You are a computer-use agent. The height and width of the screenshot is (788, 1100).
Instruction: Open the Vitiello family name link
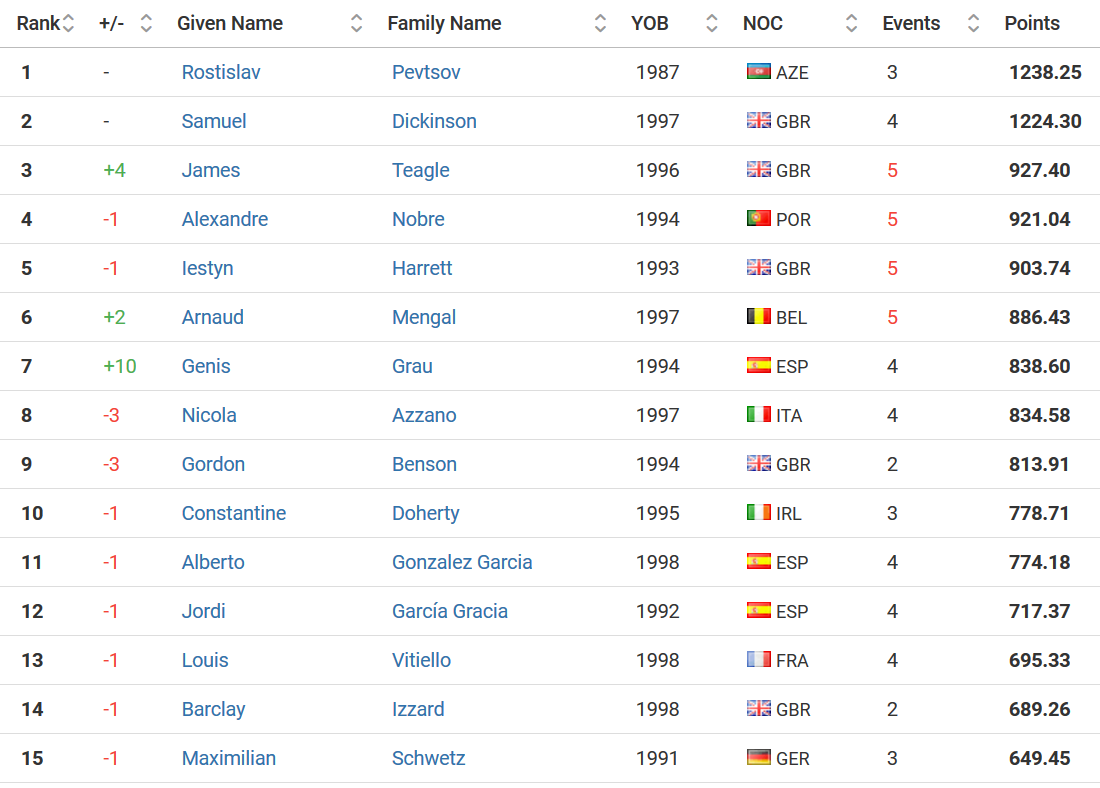tap(422, 660)
